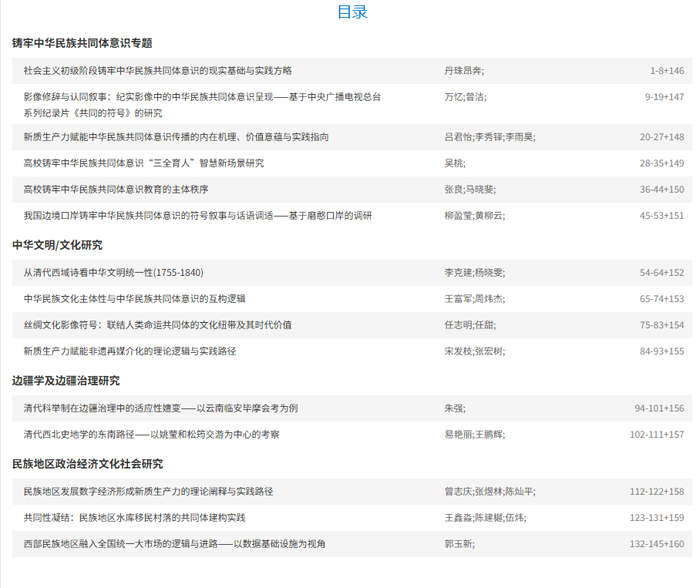The height and width of the screenshot is (588, 700).
Task: Open article 社会主义初级阶段铸牢中华民族共同体意识的现实基础与实践方略
Action: (158, 71)
